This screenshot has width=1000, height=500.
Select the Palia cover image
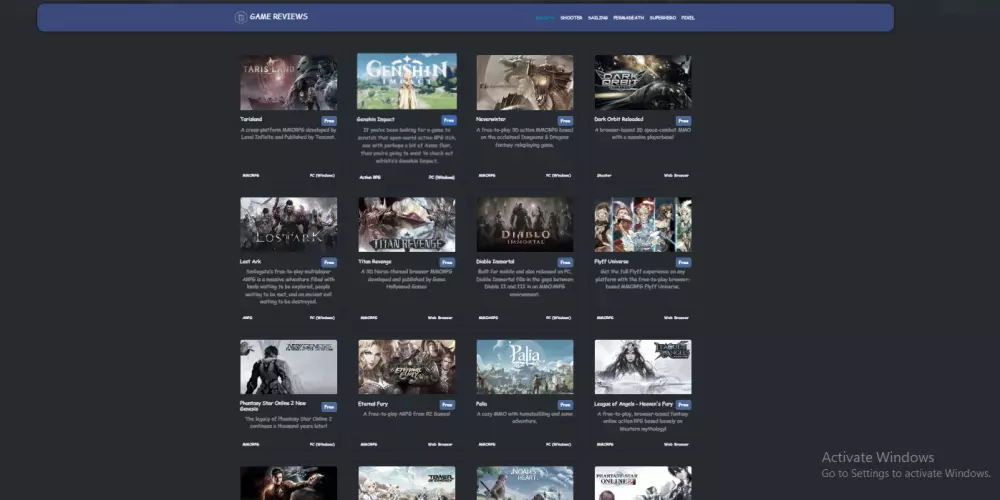point(525,367)
